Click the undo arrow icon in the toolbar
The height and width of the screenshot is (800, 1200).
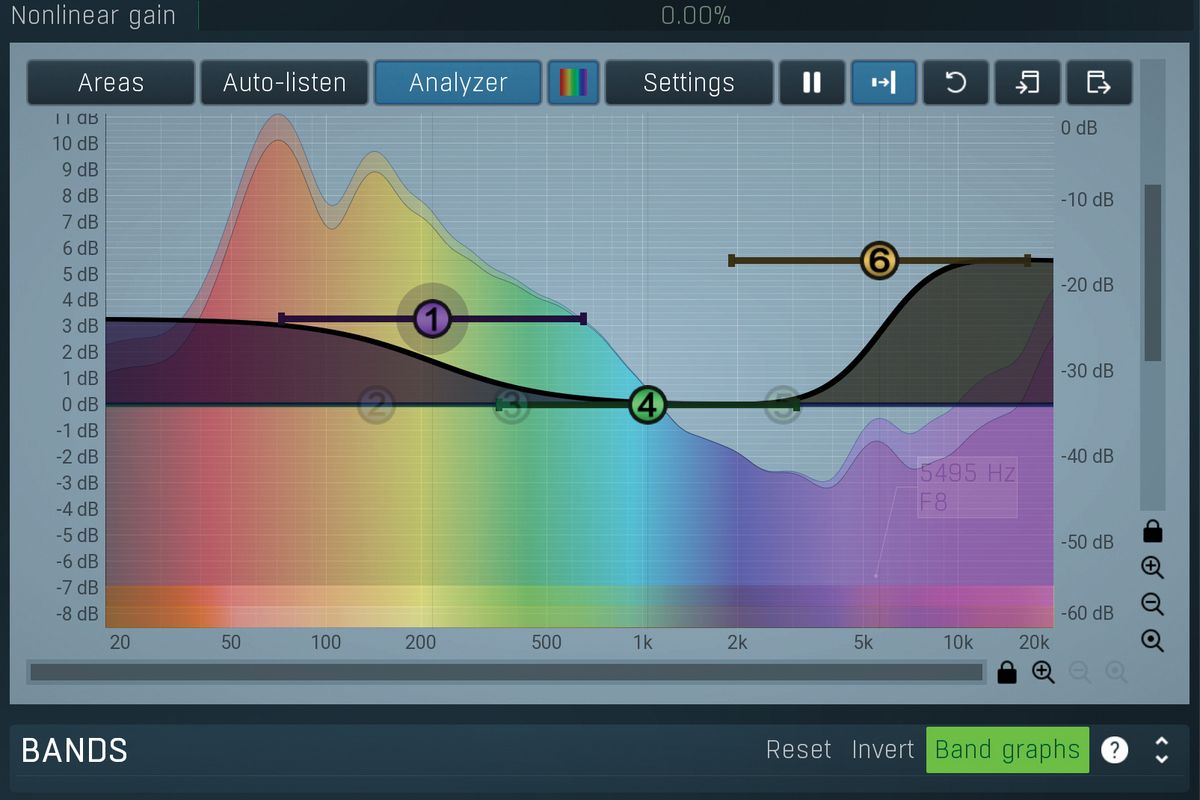[x=955, y=83]
